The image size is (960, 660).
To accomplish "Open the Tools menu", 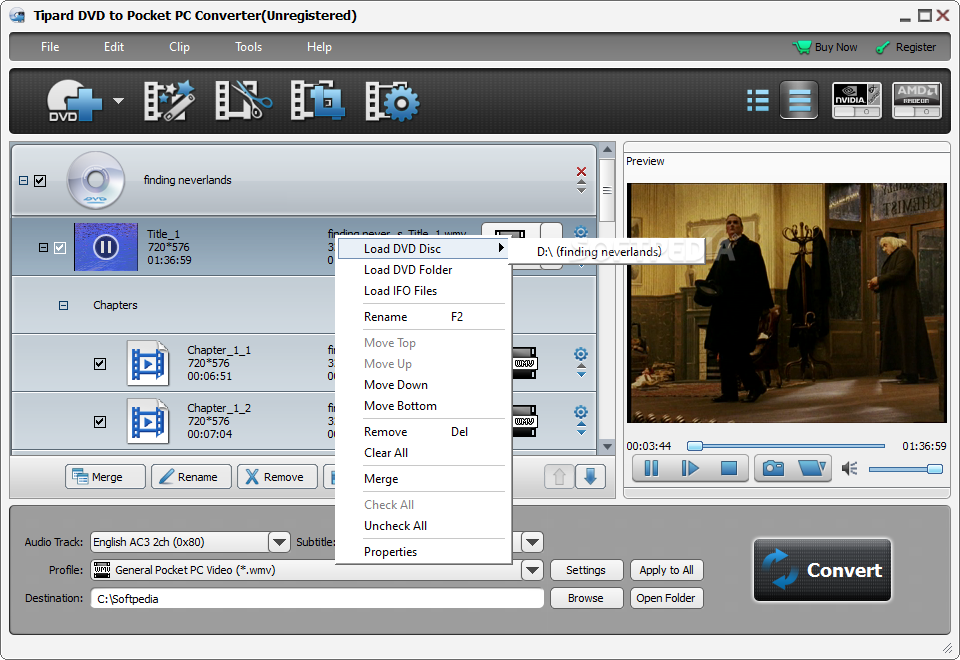I will 249,47.
